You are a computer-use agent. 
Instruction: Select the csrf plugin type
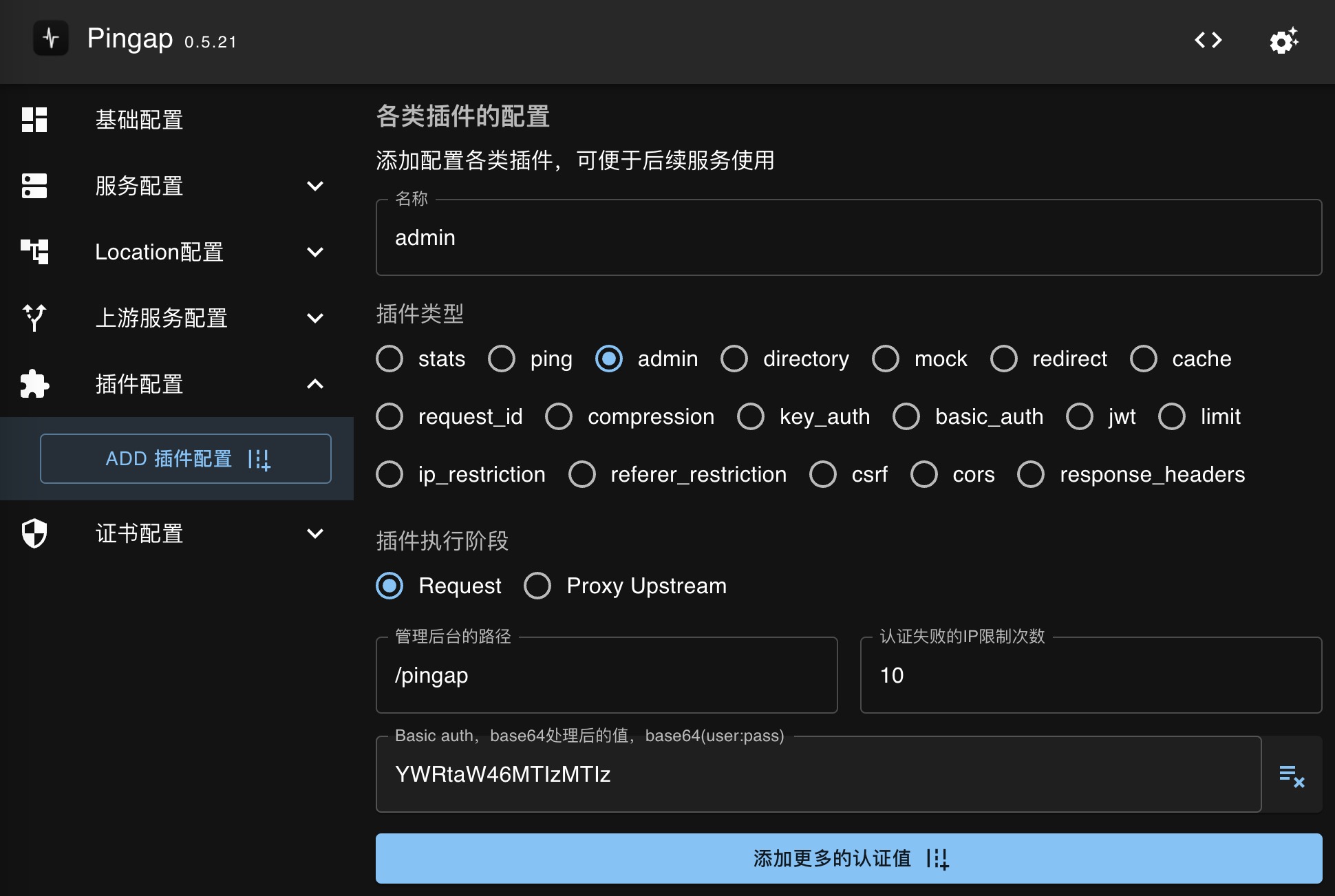[x=823, y=474]
